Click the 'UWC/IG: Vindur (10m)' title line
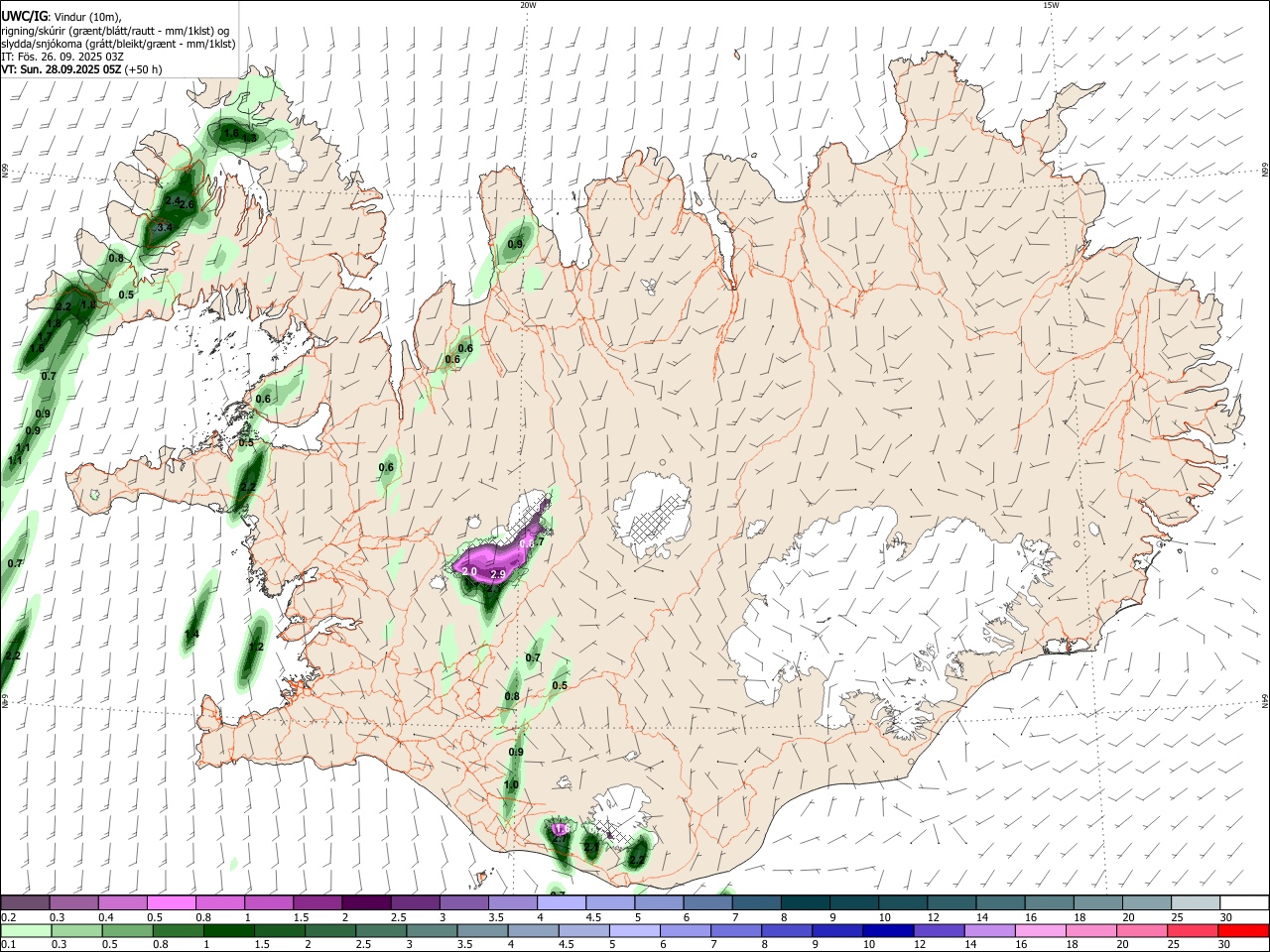Screen dimensions: 1270x952 [x=62, y=16]
